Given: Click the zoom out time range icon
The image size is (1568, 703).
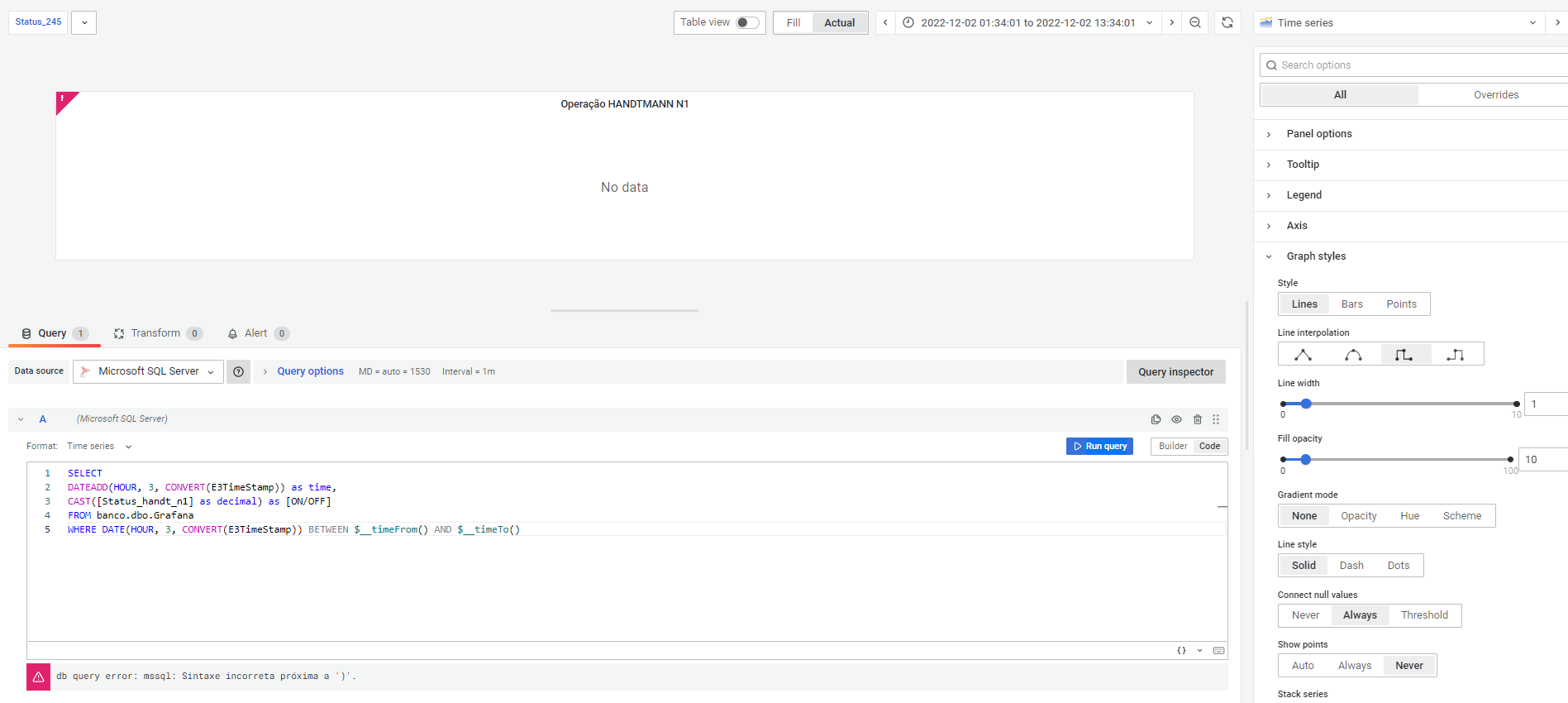Looking at the screenshot, I should 1195,23.
